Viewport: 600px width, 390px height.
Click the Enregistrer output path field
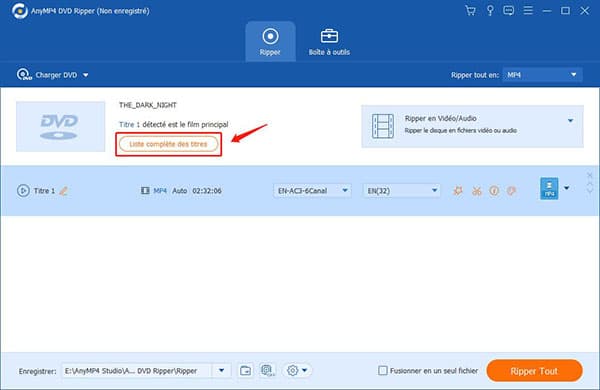(x=136, y=370)
